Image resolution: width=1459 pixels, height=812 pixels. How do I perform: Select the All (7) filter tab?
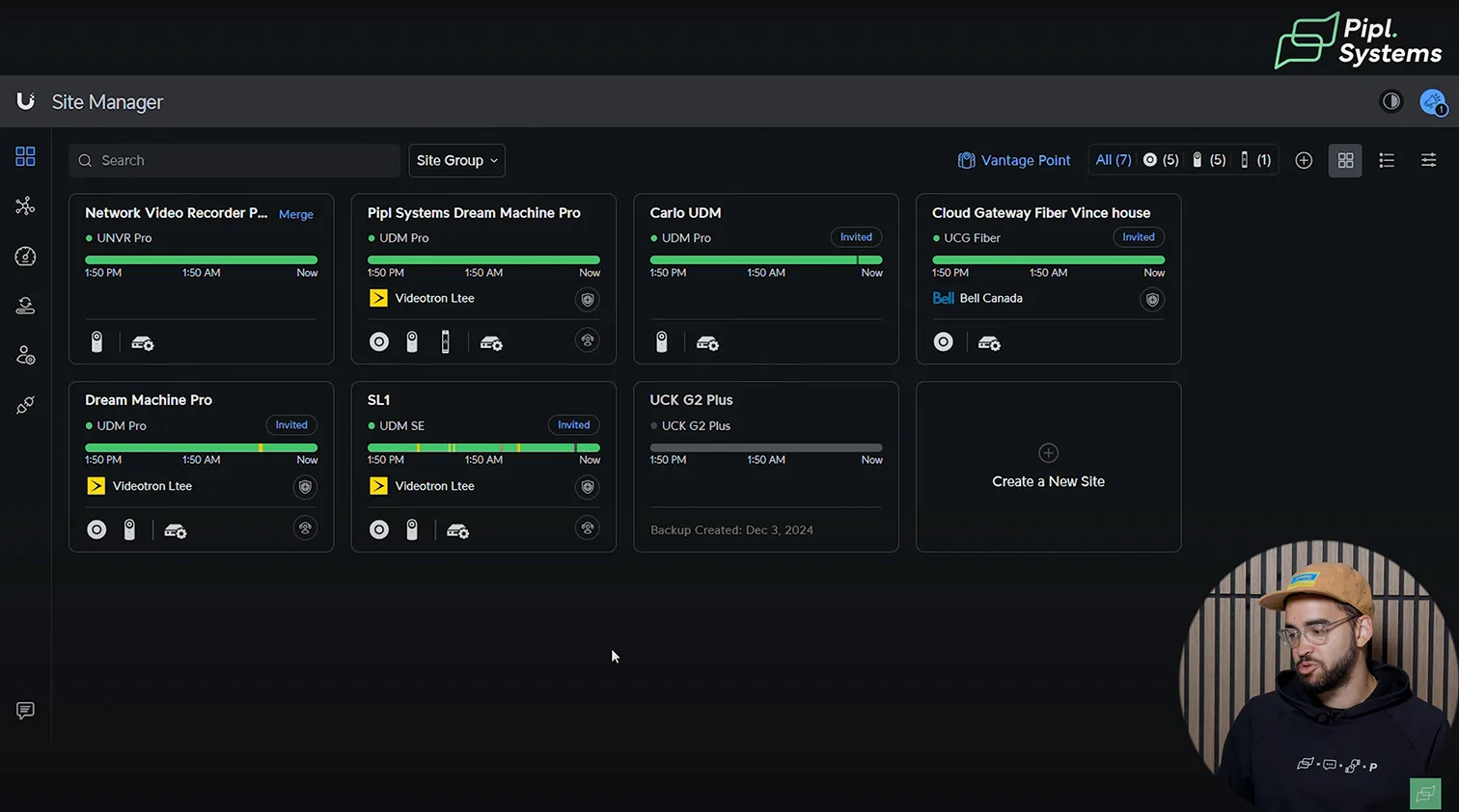[1113, 160]
